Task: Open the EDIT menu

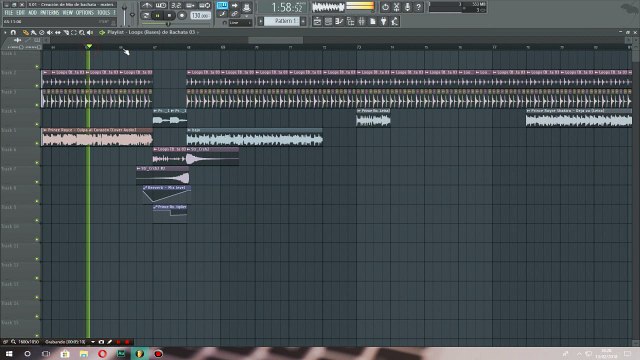Action: (x=20, y=13)
